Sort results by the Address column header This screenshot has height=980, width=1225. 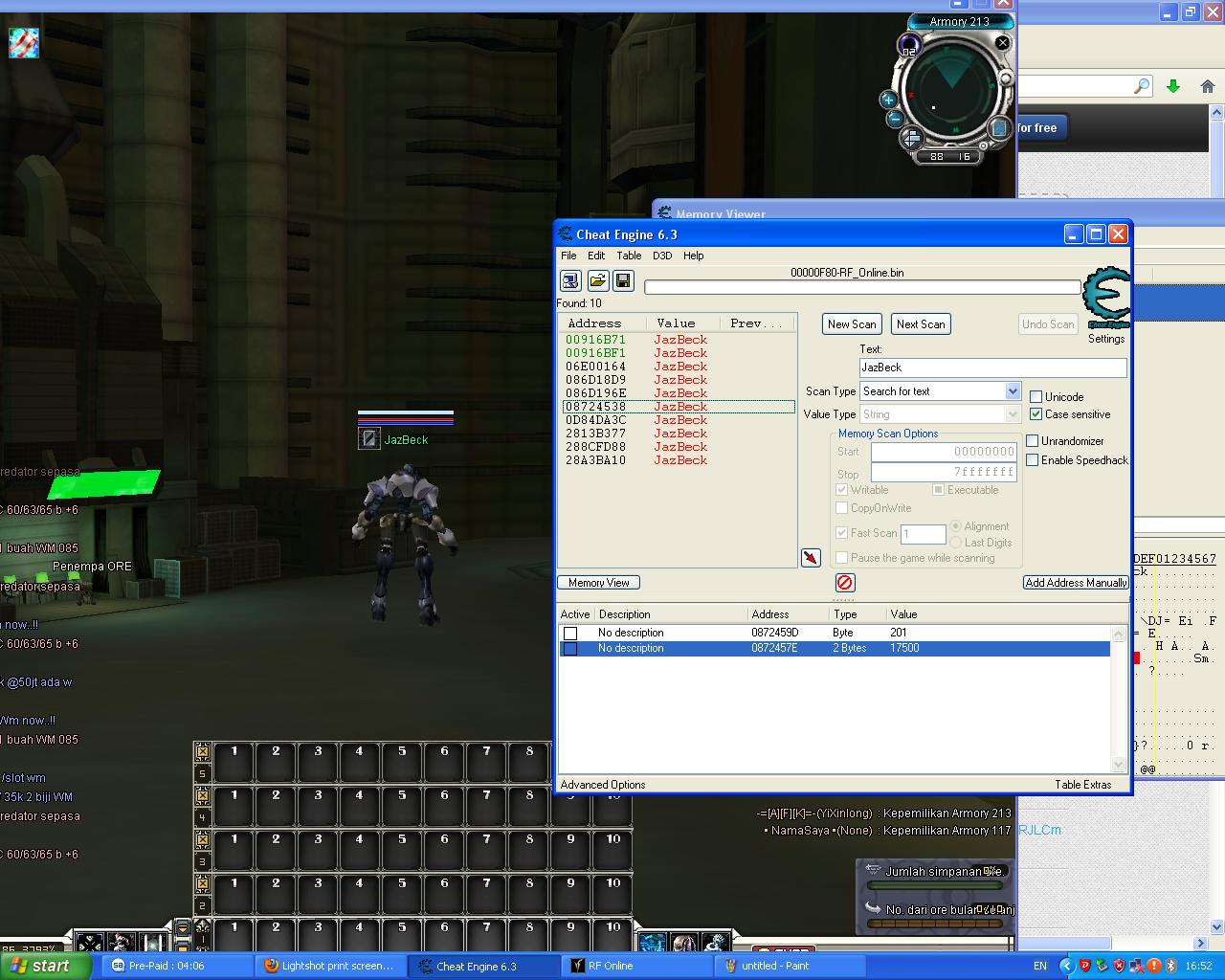click(x=601, y=323)
